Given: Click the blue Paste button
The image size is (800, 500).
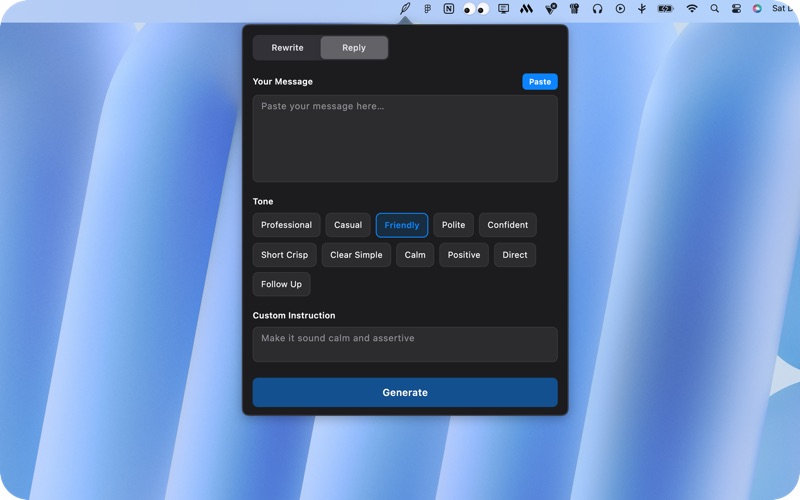Looking at the screenshot, I should tap(540, 82).
